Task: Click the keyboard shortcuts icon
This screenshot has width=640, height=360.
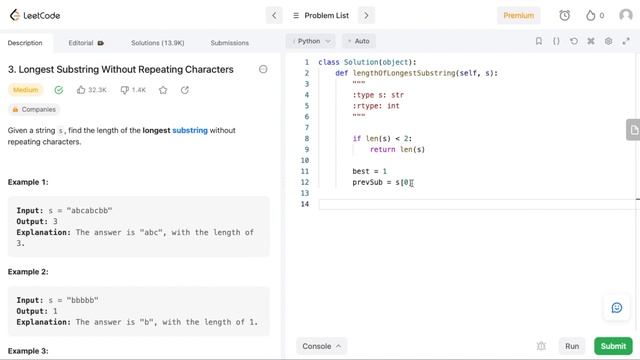Action: coord(591,41)
